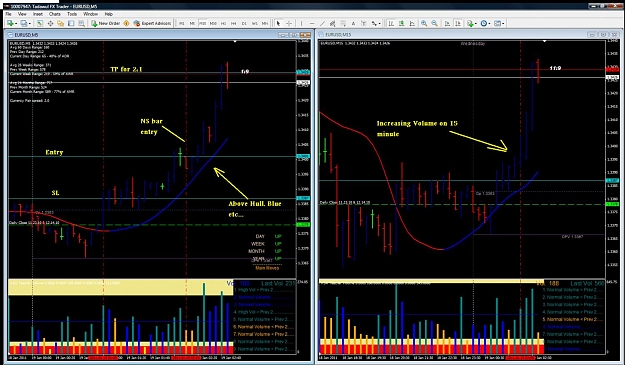
Task: Open the Help menu
Action: 108,14
